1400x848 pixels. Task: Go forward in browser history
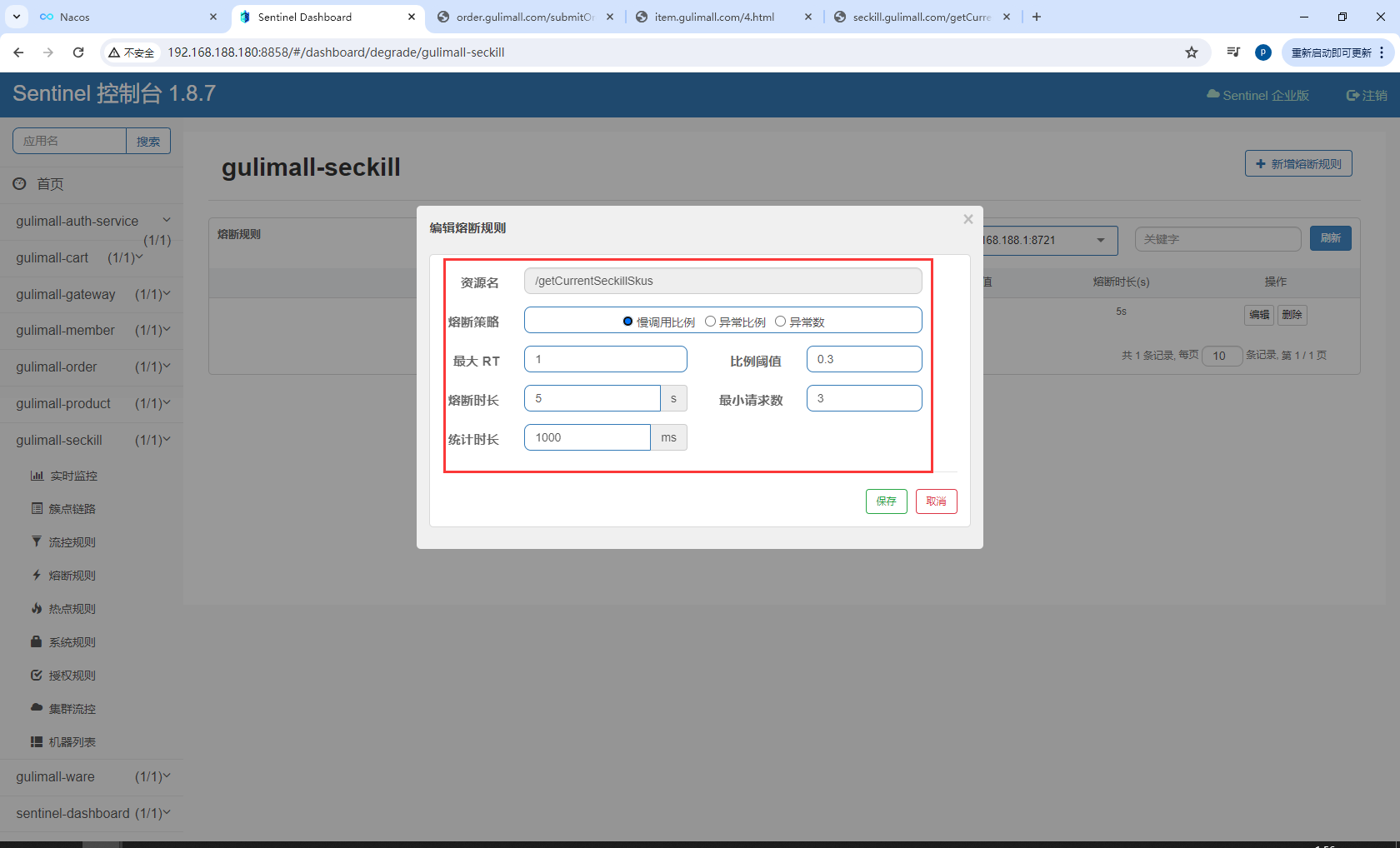click(48, 52)
